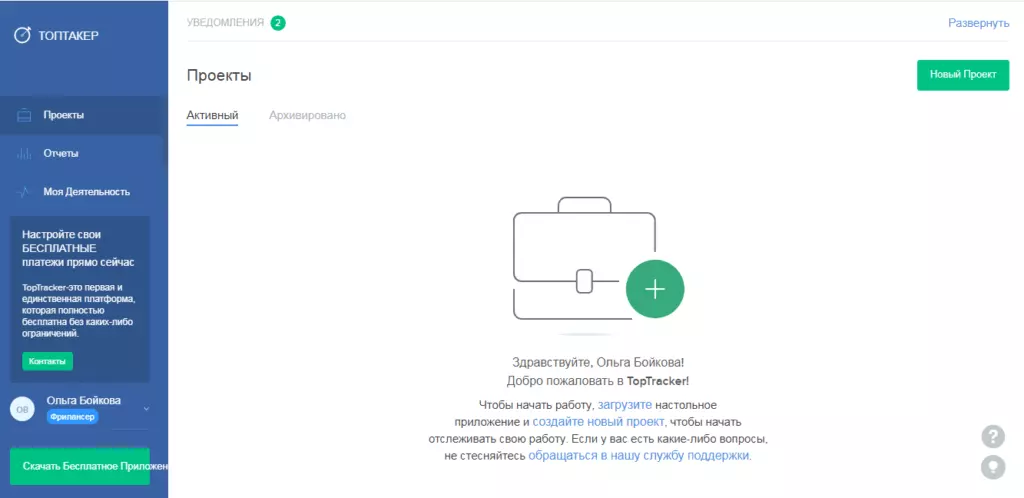This screenshot has width=1024, height=498.
Task: Click the OB user avatar circle
Action: point(22,409)
